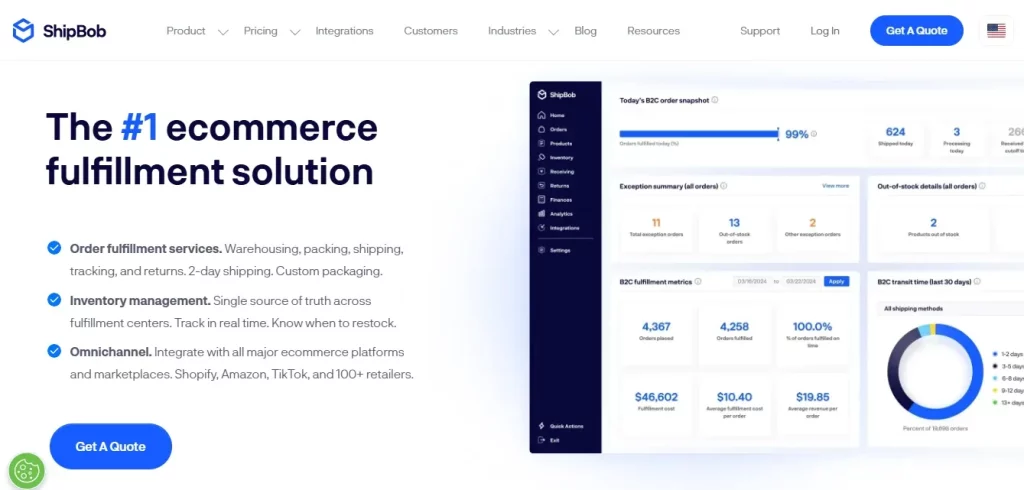The image size is (1024, 490).
Task: Click View more in Exception summary
Action: (835, 186)
